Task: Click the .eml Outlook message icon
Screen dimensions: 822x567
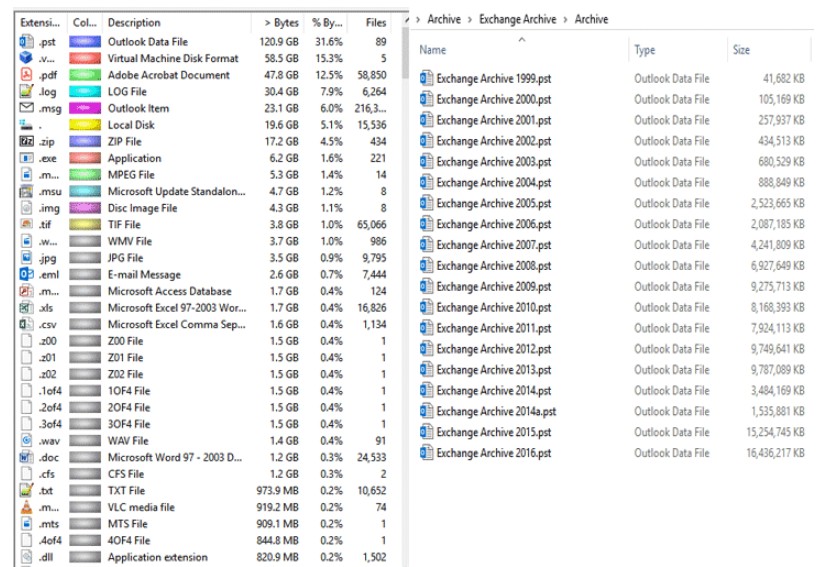Action: click(x=26, y=274)
